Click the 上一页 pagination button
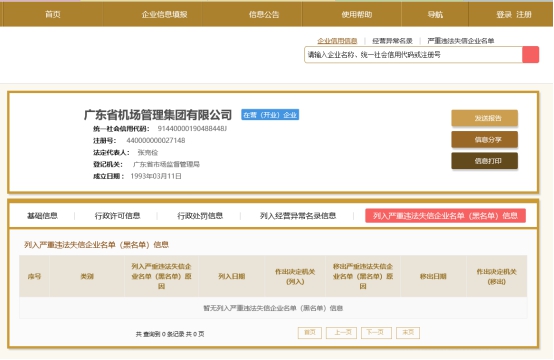The height and width of the screenshot is (360, 554). [x=341, y=333]
